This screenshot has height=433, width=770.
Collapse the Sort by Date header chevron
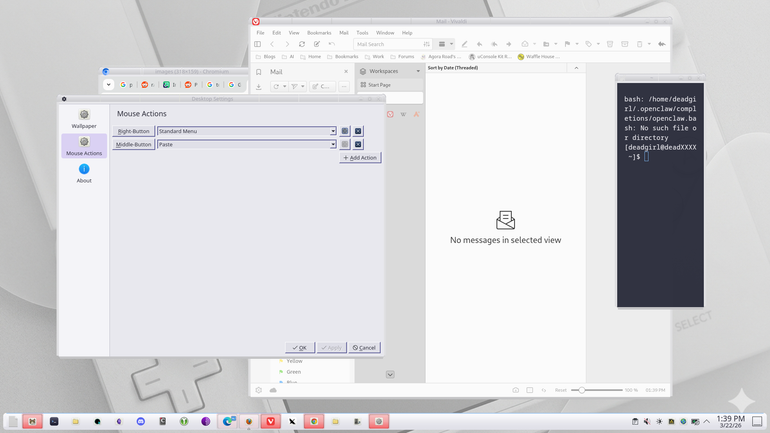[x=576, y=68]
